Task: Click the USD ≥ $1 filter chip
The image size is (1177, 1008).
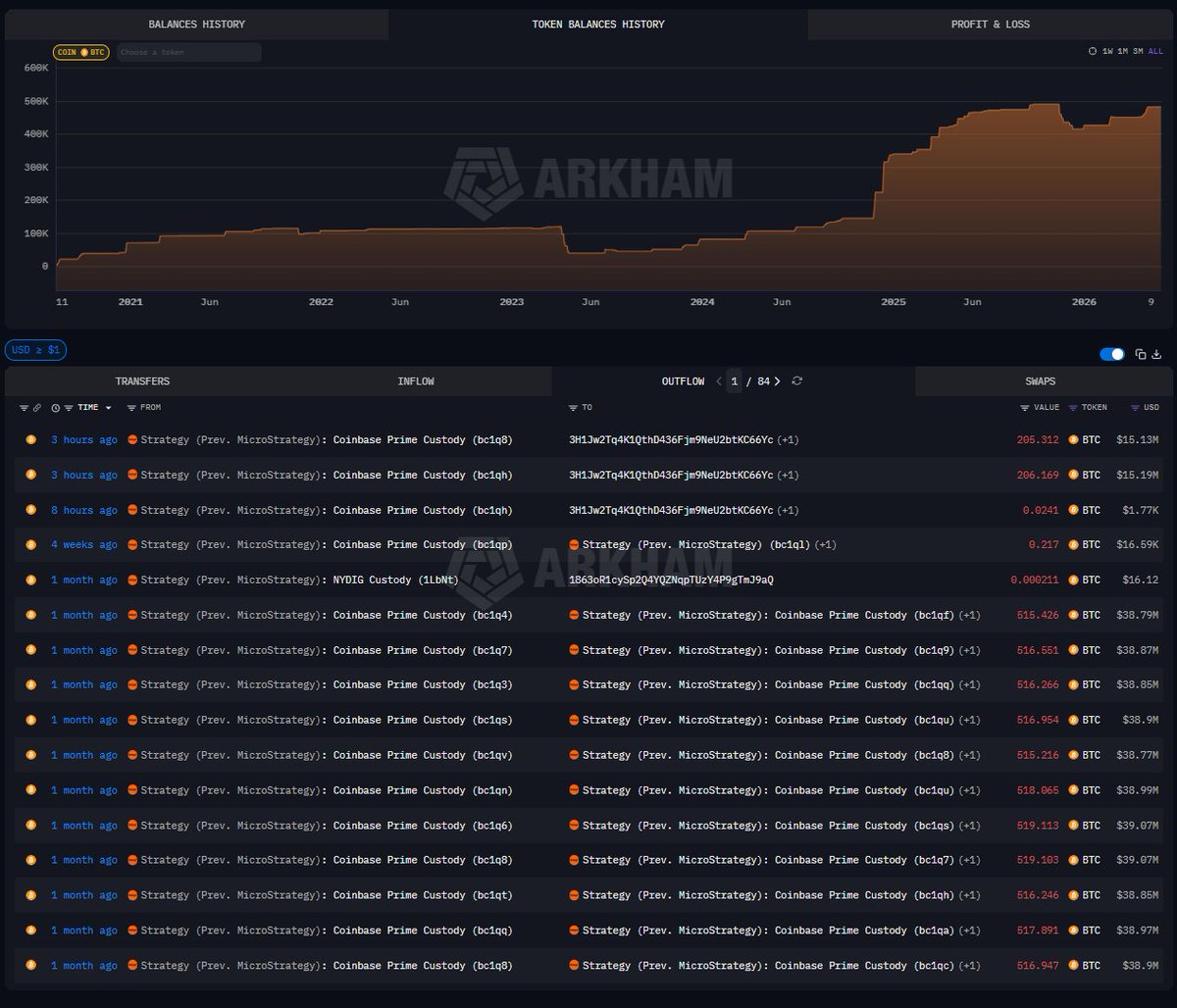Action: coord(35,349)
